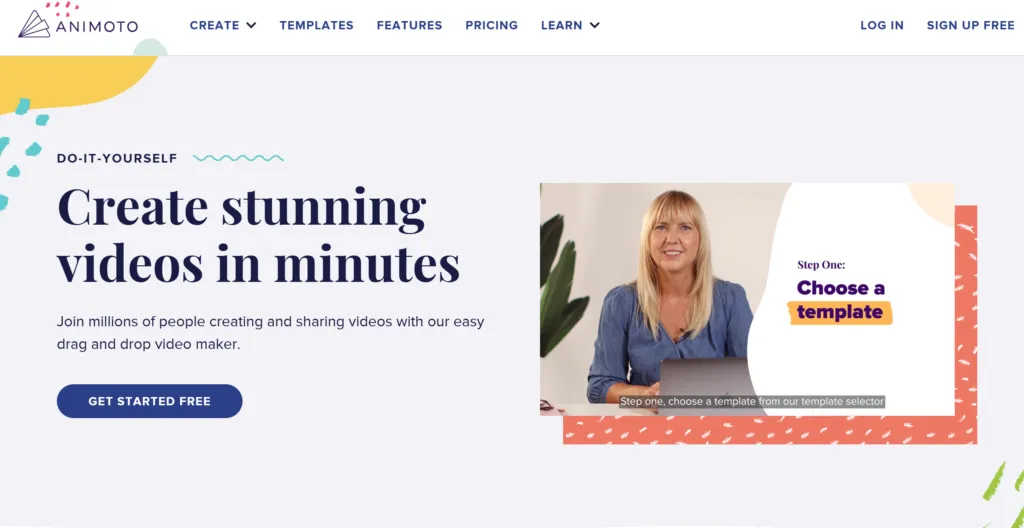Click the coral patterned video backdrop

coord(771,430)
